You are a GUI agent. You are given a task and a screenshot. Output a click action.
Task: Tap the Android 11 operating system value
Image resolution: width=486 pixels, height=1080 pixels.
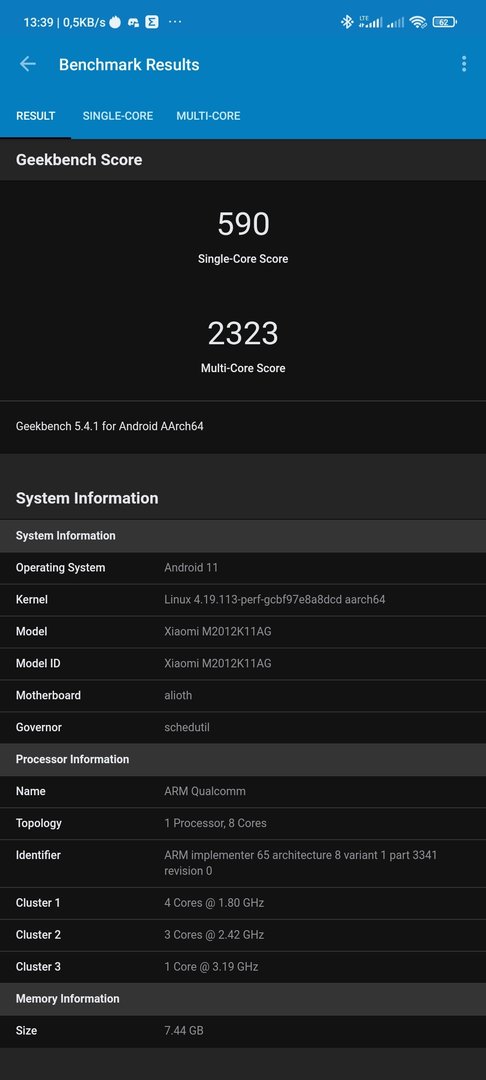point(191,568)
